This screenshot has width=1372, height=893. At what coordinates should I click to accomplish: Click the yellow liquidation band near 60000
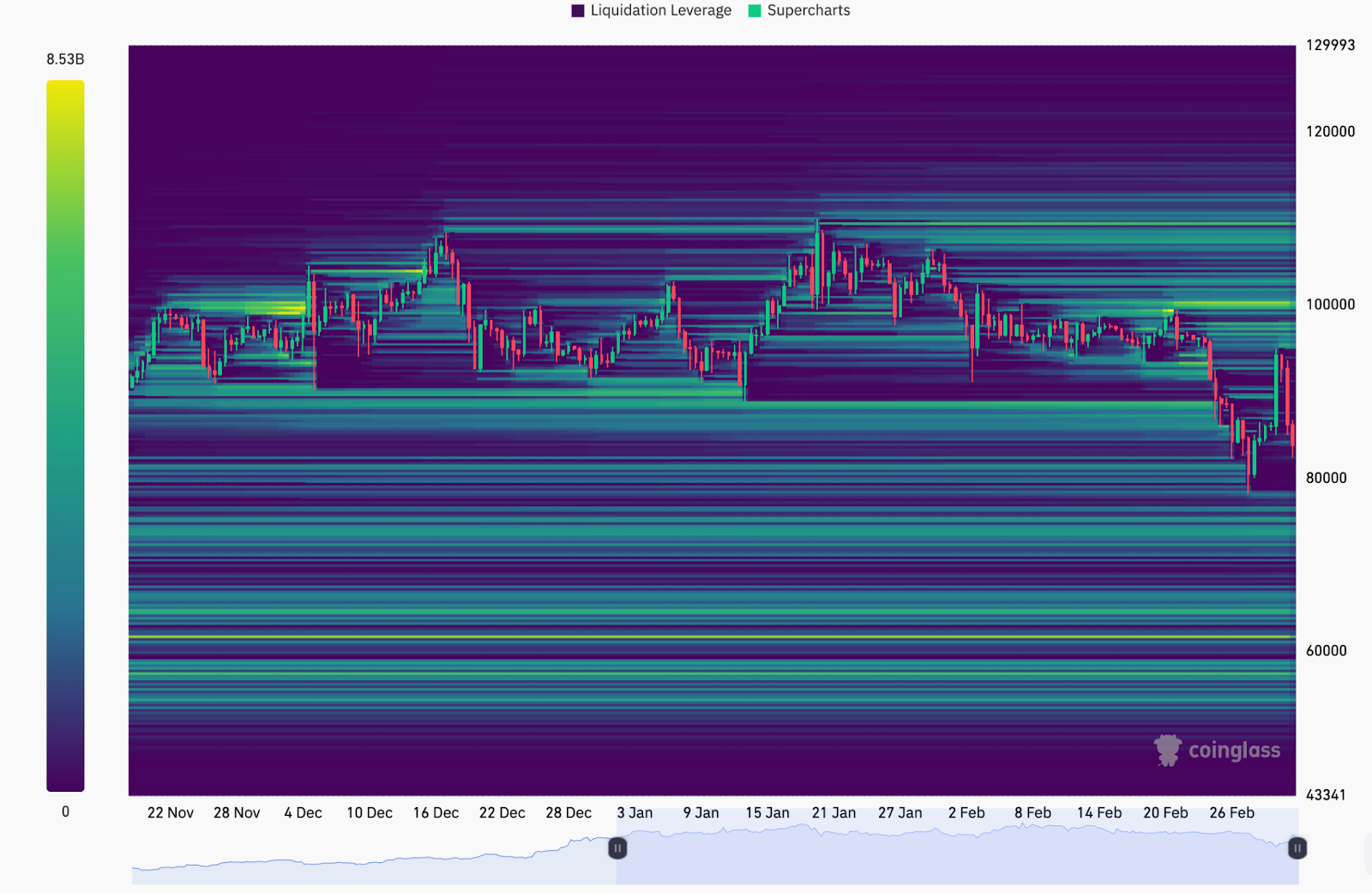[712, 637]
